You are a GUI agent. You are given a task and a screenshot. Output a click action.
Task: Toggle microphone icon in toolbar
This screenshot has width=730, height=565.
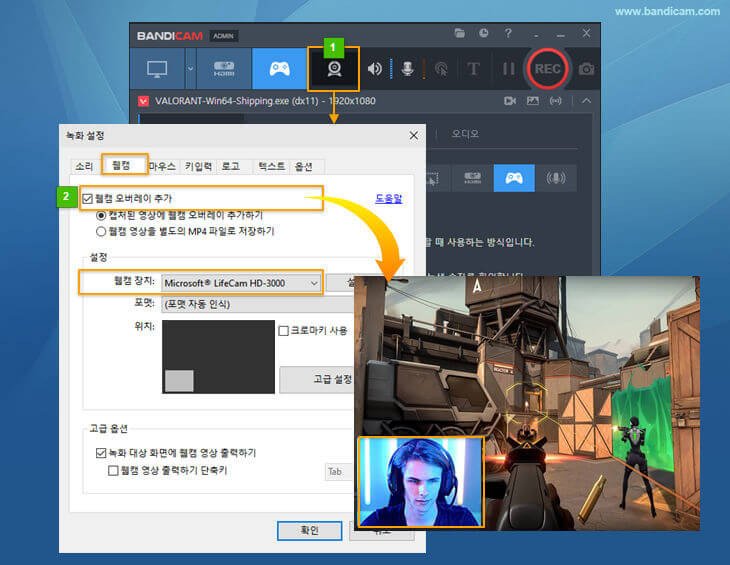click(x=407, y=69)
